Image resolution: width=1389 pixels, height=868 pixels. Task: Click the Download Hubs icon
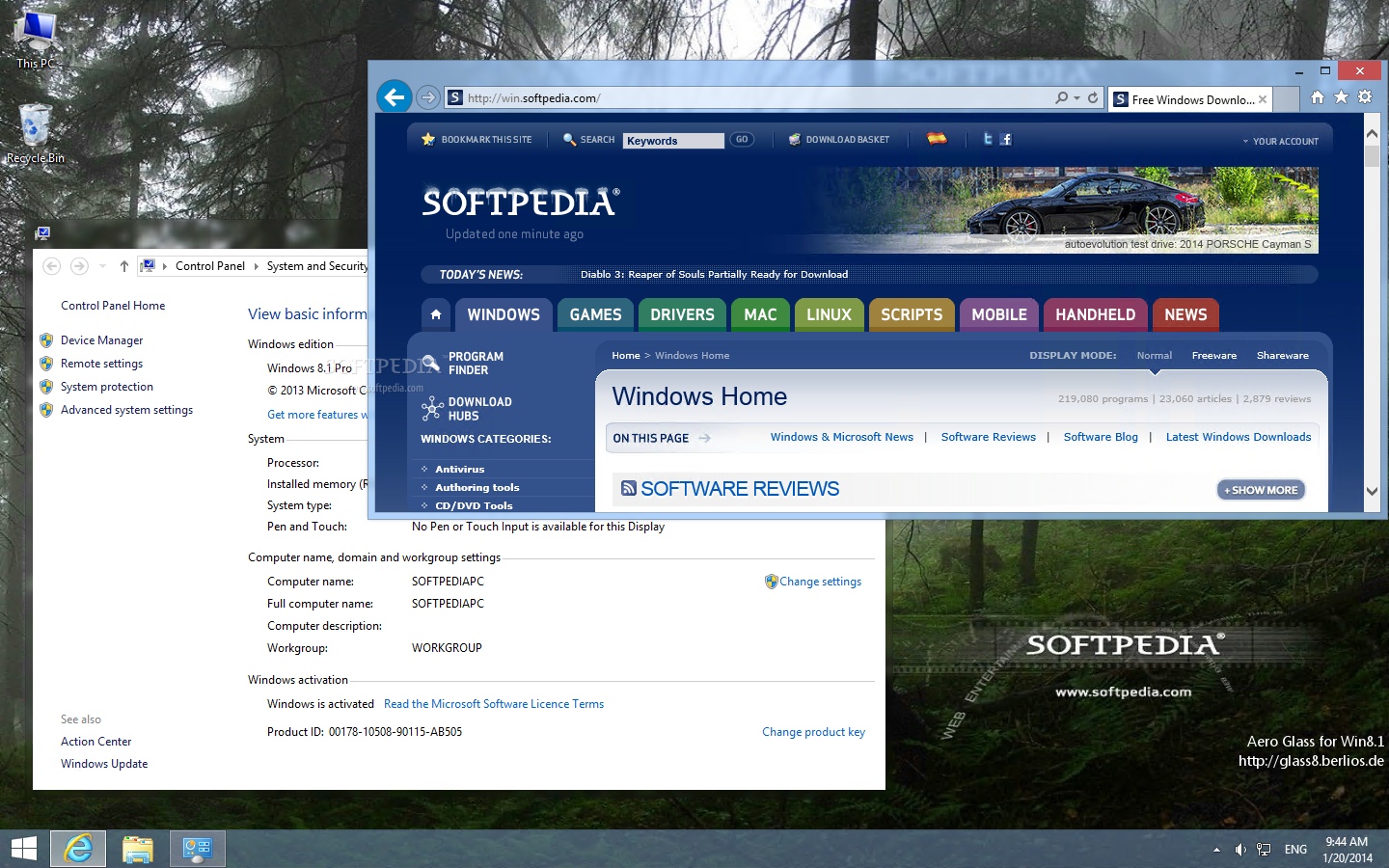[x=431, y=409]
